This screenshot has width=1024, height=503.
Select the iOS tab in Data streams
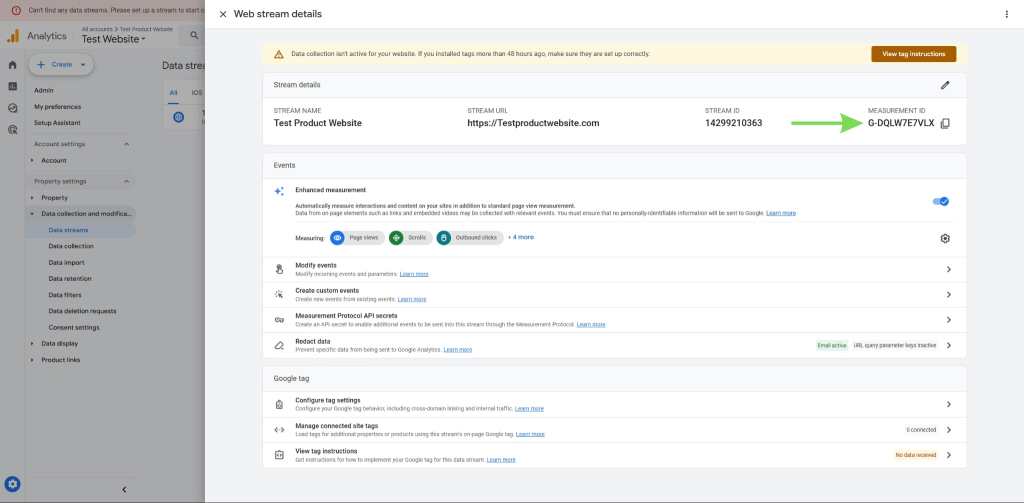click(197, 93)
